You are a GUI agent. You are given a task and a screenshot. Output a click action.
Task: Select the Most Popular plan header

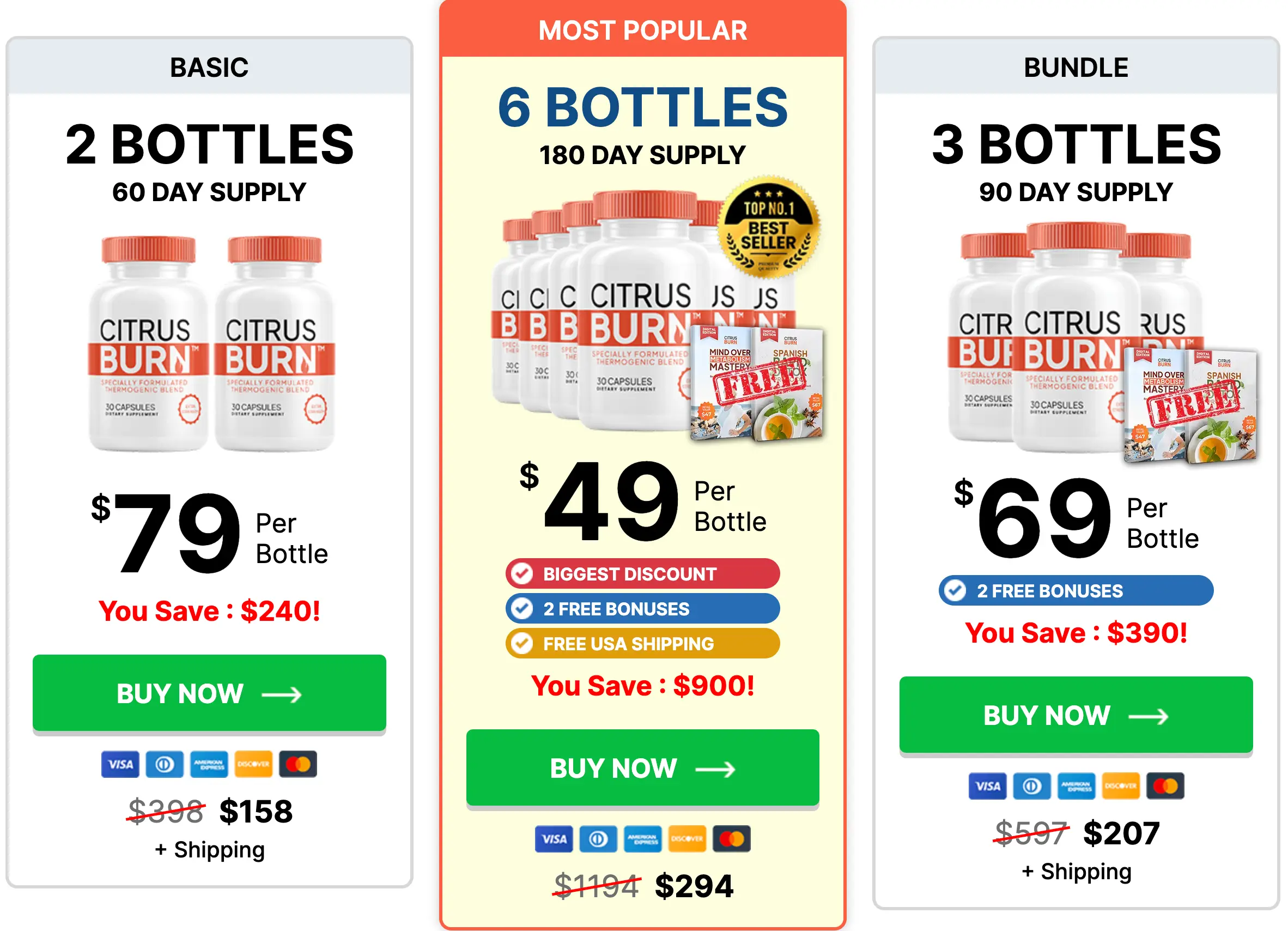pos(642,30)
